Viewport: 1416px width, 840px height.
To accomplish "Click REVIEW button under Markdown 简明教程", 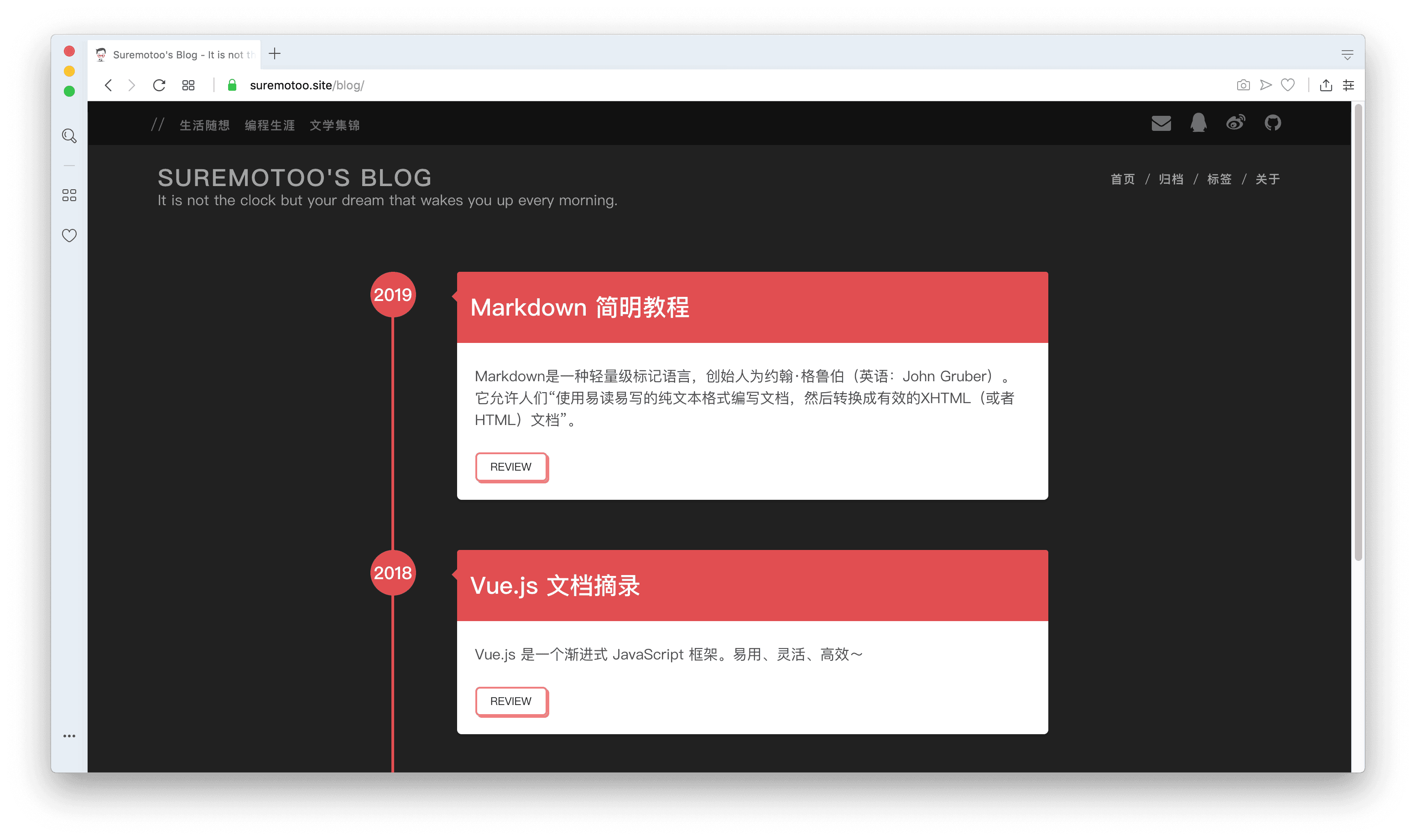I will pyautogui.click(x=511, y=467).
